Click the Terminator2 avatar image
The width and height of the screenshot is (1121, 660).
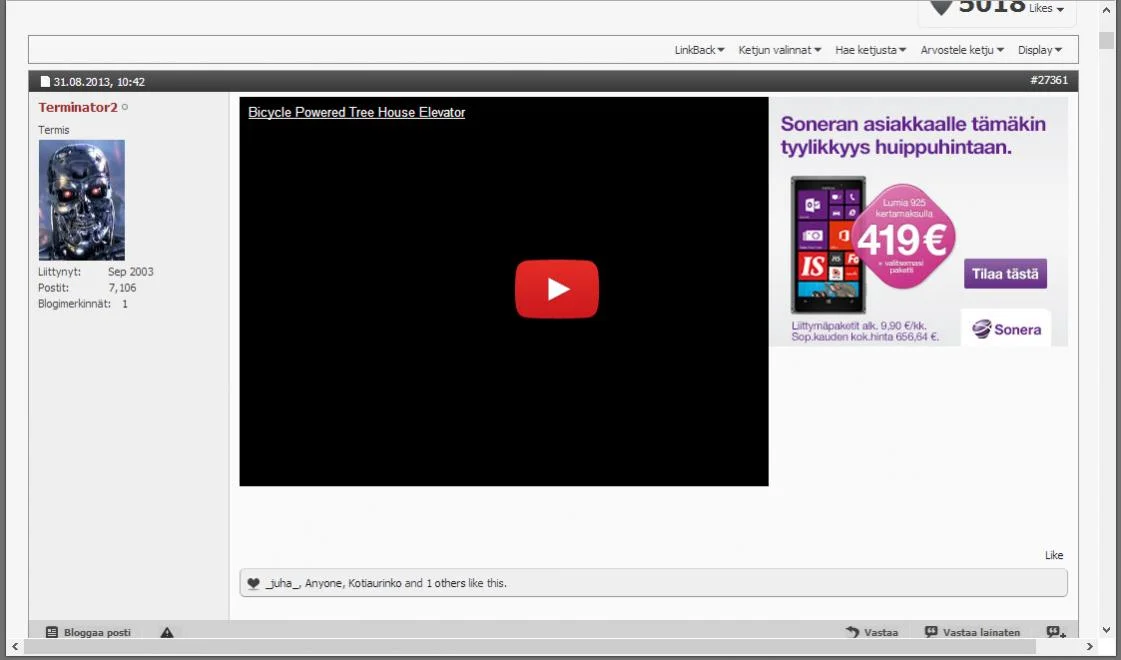tap(82, 200)
